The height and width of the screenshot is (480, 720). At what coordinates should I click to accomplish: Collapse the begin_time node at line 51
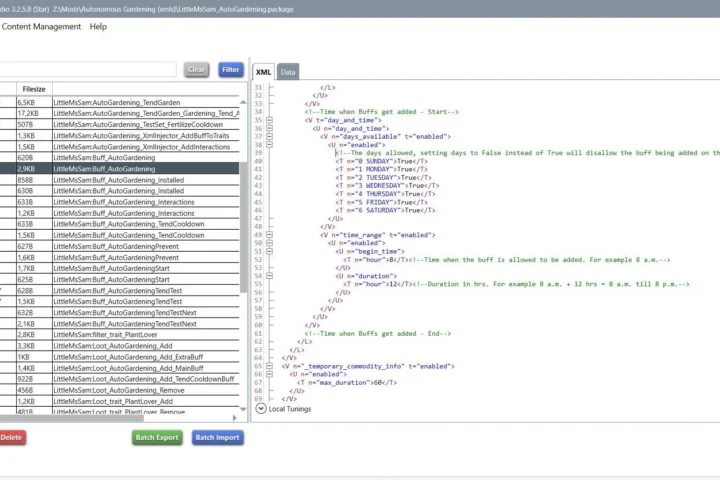coord(270,251)
